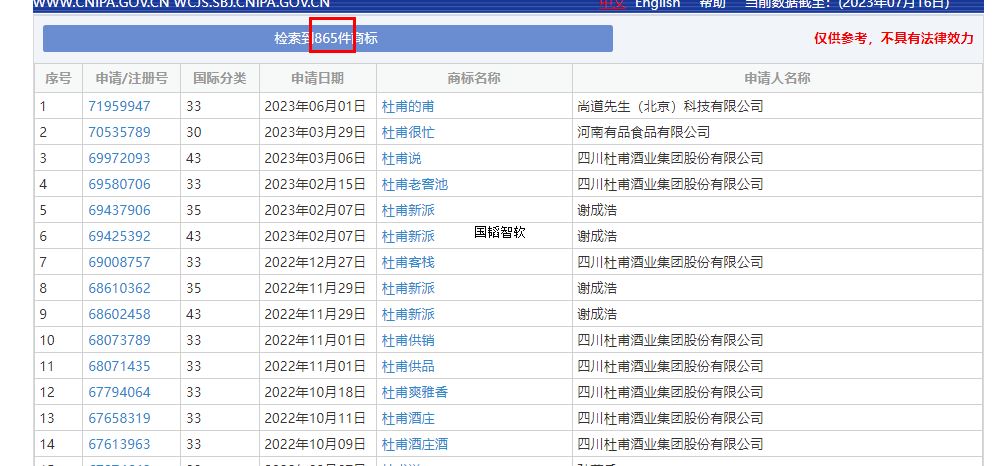Select the date 2022年10月09日
The height and width of the screenshot is (466, 1002).
click(x=315, y=444)
